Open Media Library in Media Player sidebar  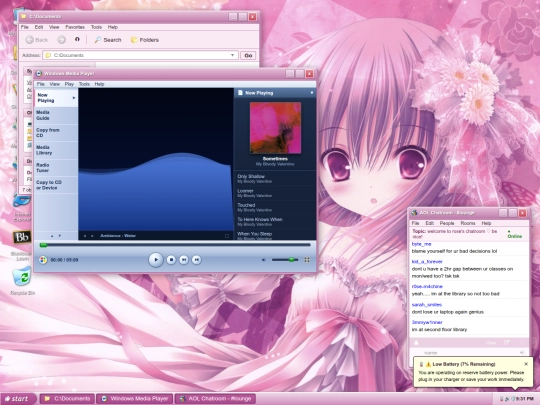[x=55, y=150]
